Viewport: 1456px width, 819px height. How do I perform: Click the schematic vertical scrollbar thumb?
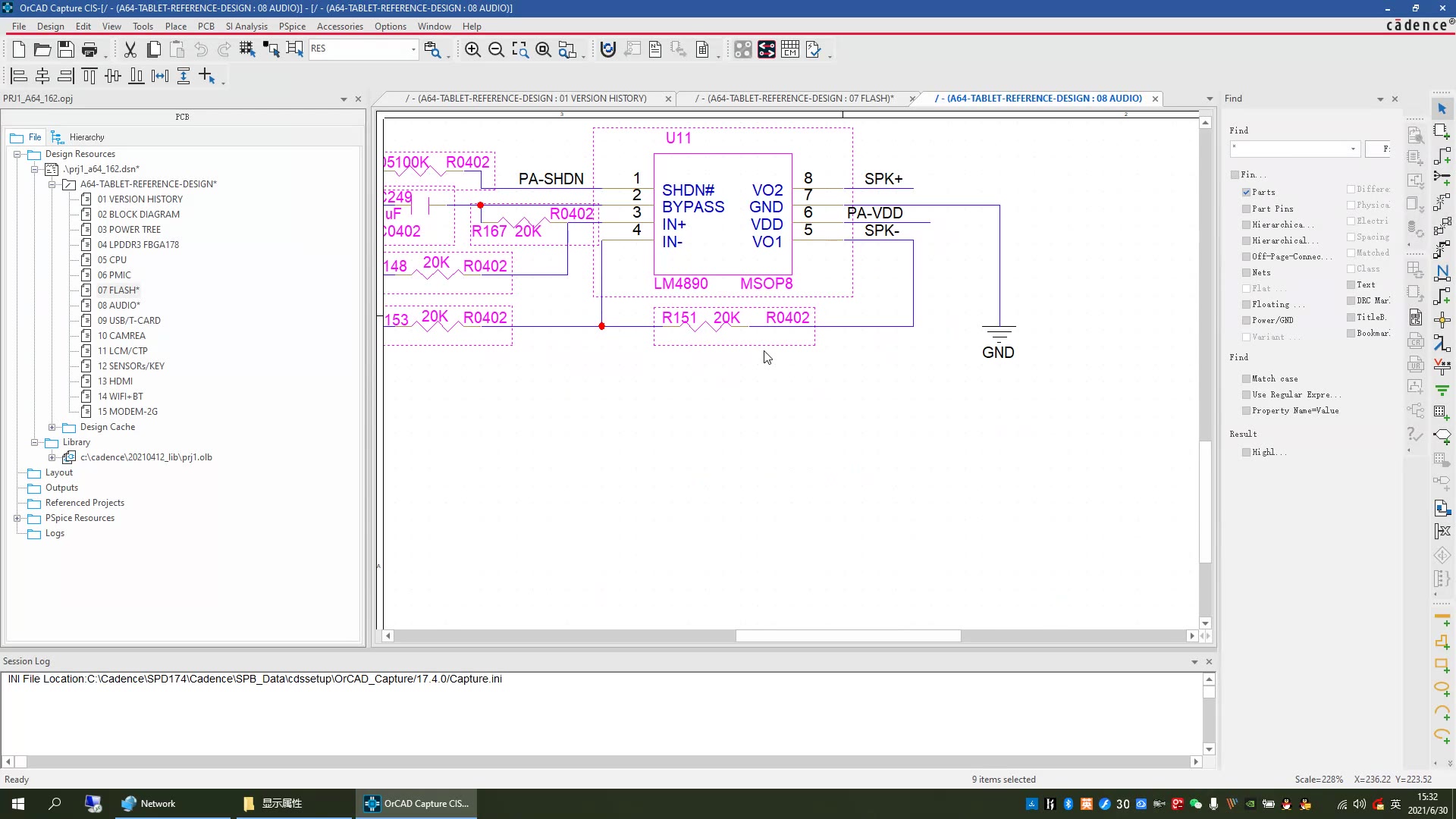1205,501
